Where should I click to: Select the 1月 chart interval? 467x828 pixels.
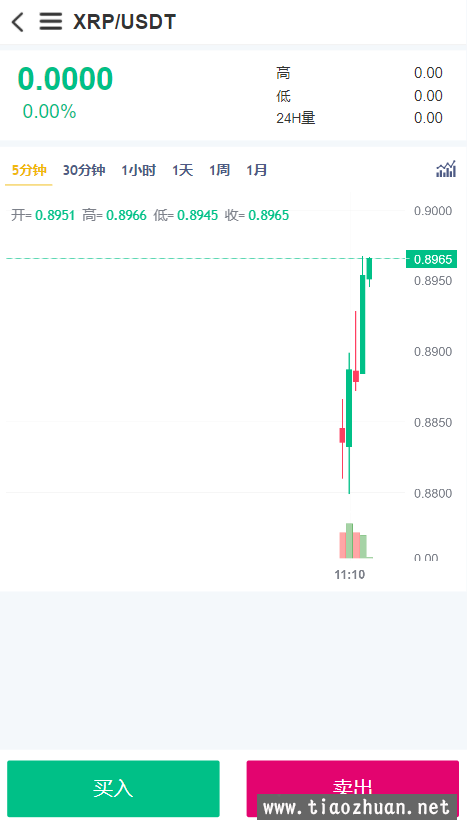[x=256, y=170]
